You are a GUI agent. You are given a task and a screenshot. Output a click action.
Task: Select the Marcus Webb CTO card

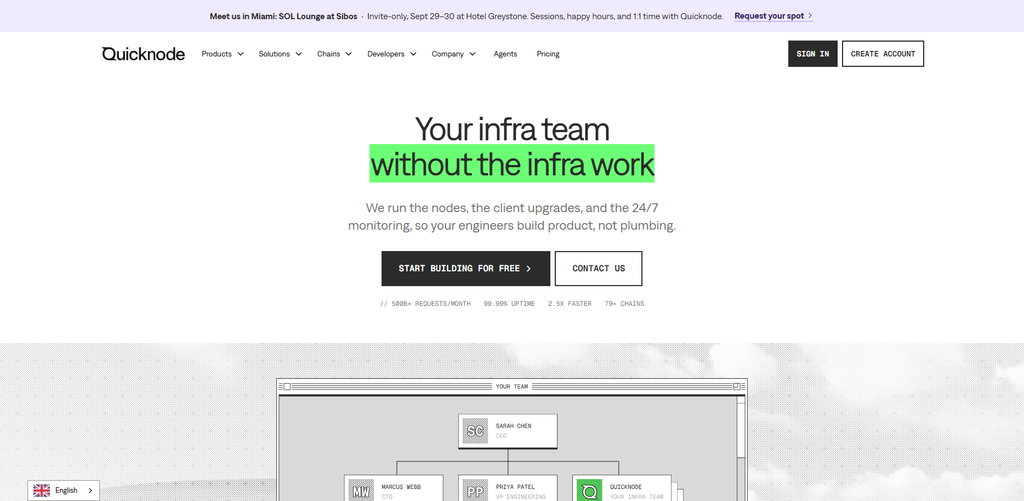394,488
